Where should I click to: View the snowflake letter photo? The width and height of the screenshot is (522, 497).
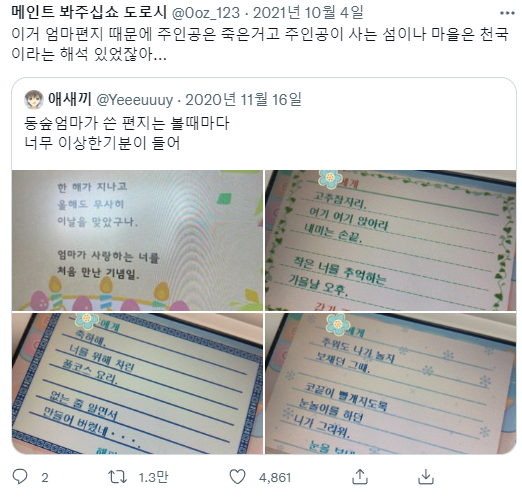coord(390,383)
